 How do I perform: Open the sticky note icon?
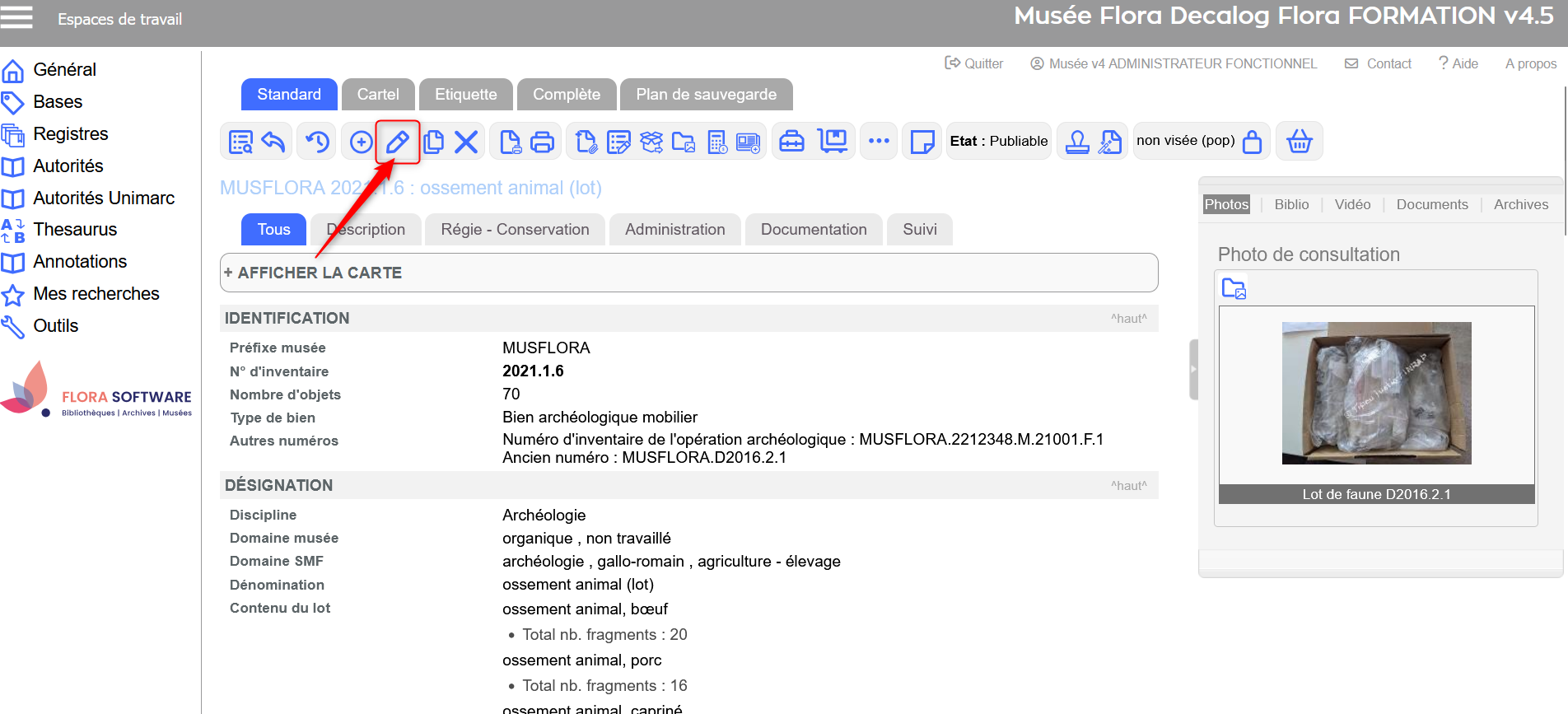(922, 142)
